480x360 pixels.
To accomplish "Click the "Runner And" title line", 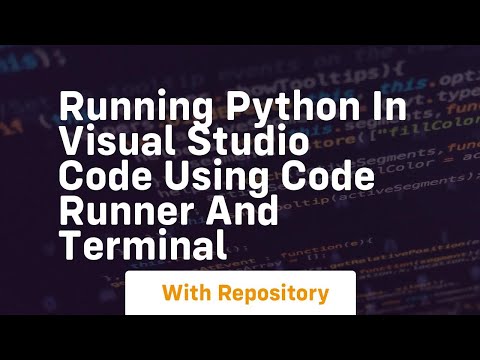I will pos(169,211).
